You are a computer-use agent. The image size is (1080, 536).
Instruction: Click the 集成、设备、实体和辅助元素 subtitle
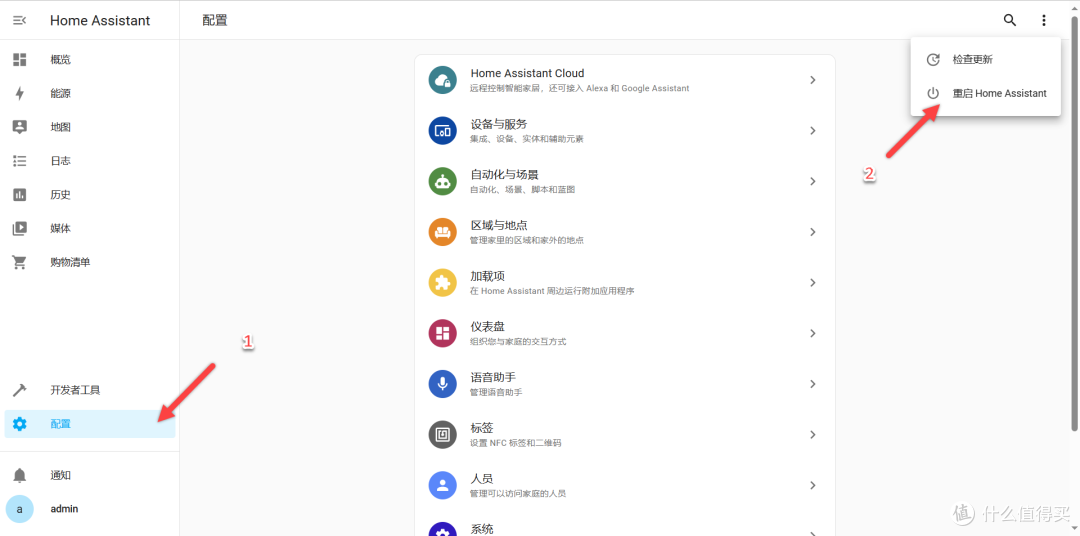click(527, 139)
